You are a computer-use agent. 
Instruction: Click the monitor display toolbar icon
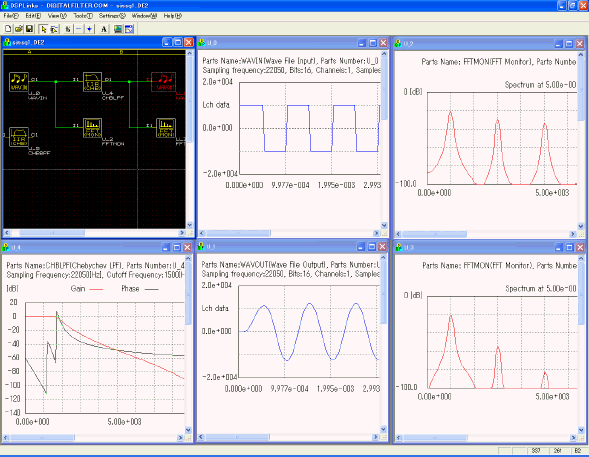coord(118,29)
